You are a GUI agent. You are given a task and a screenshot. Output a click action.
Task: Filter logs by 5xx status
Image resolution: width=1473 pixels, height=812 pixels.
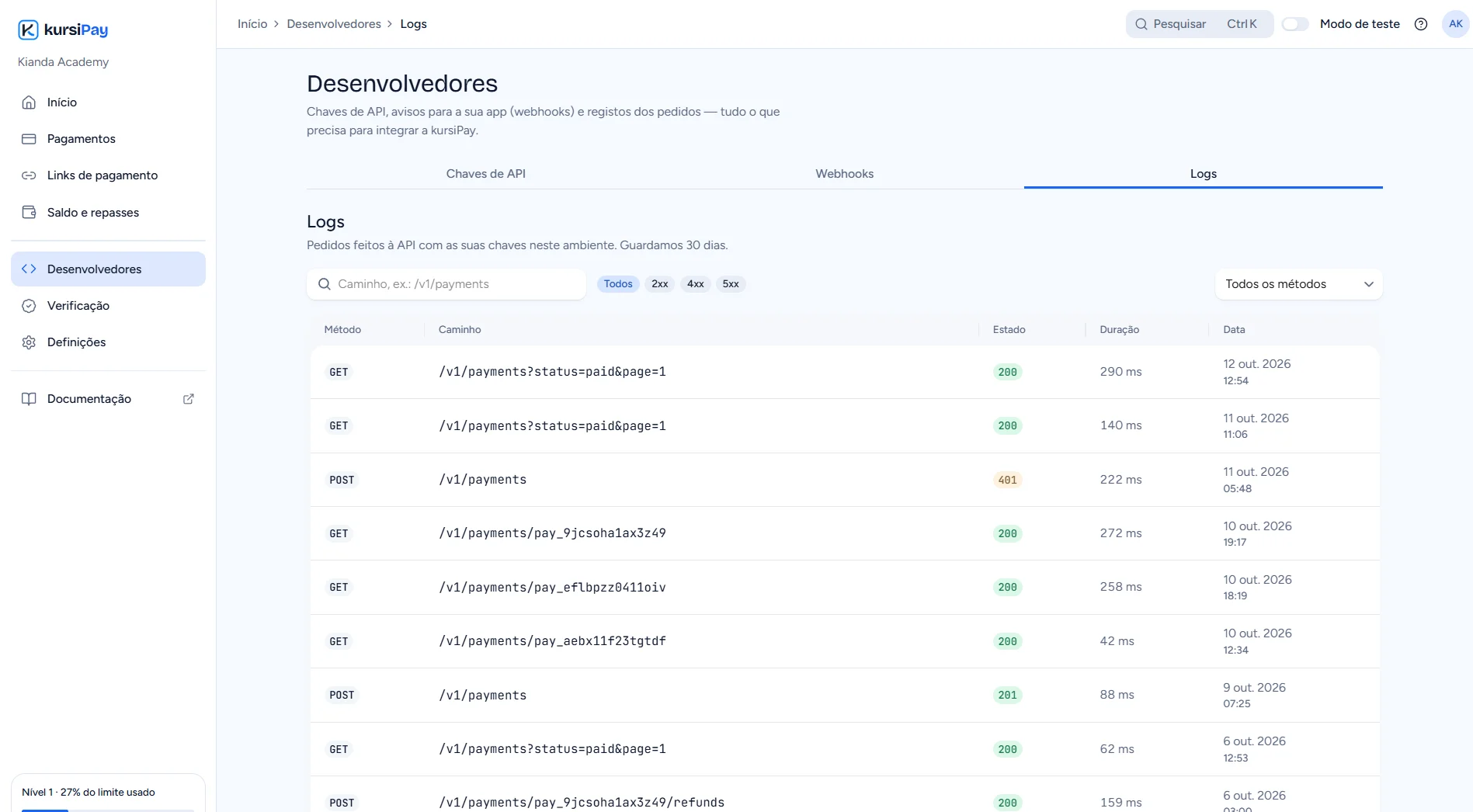731,284
